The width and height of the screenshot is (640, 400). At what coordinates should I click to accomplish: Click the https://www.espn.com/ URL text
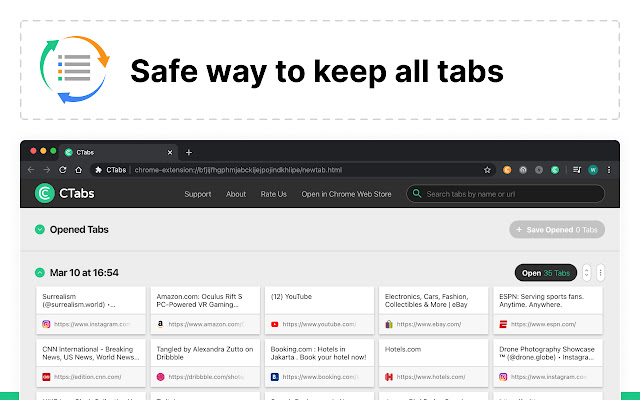pos(543,324)
